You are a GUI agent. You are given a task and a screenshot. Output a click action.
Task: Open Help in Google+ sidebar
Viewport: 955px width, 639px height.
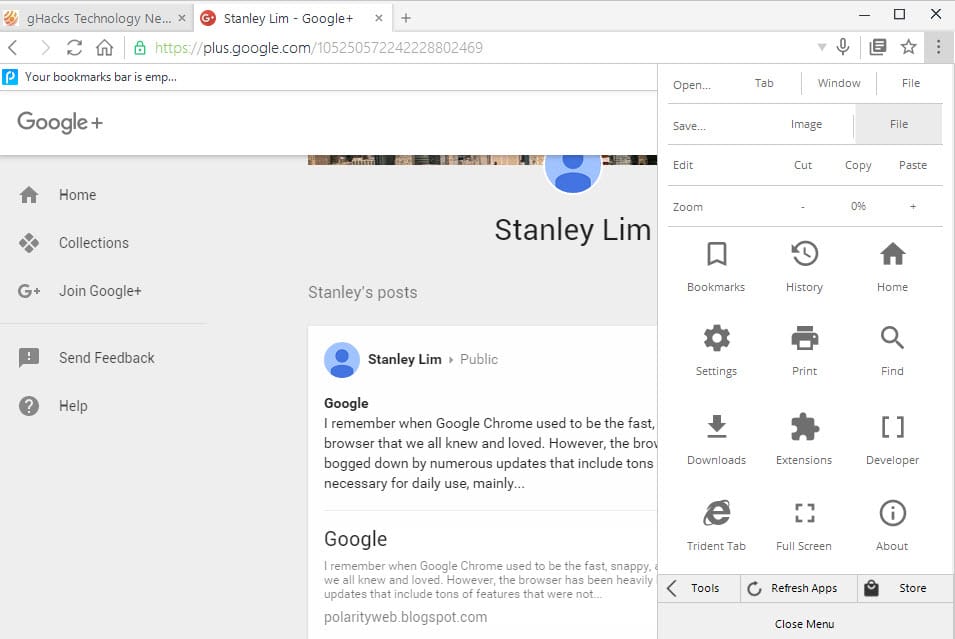coord(73,406)
